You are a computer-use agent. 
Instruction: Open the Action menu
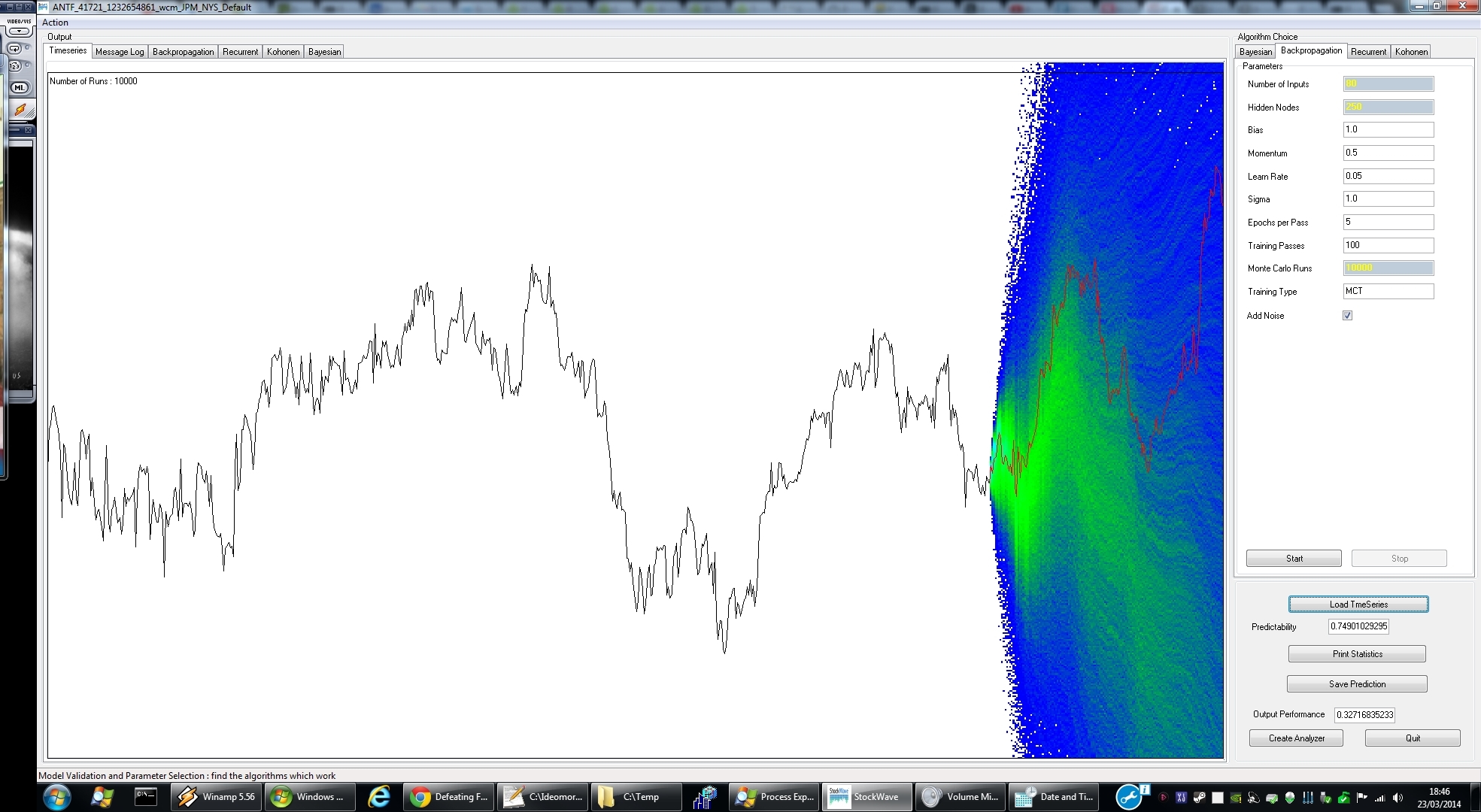(x=55, y=23)
